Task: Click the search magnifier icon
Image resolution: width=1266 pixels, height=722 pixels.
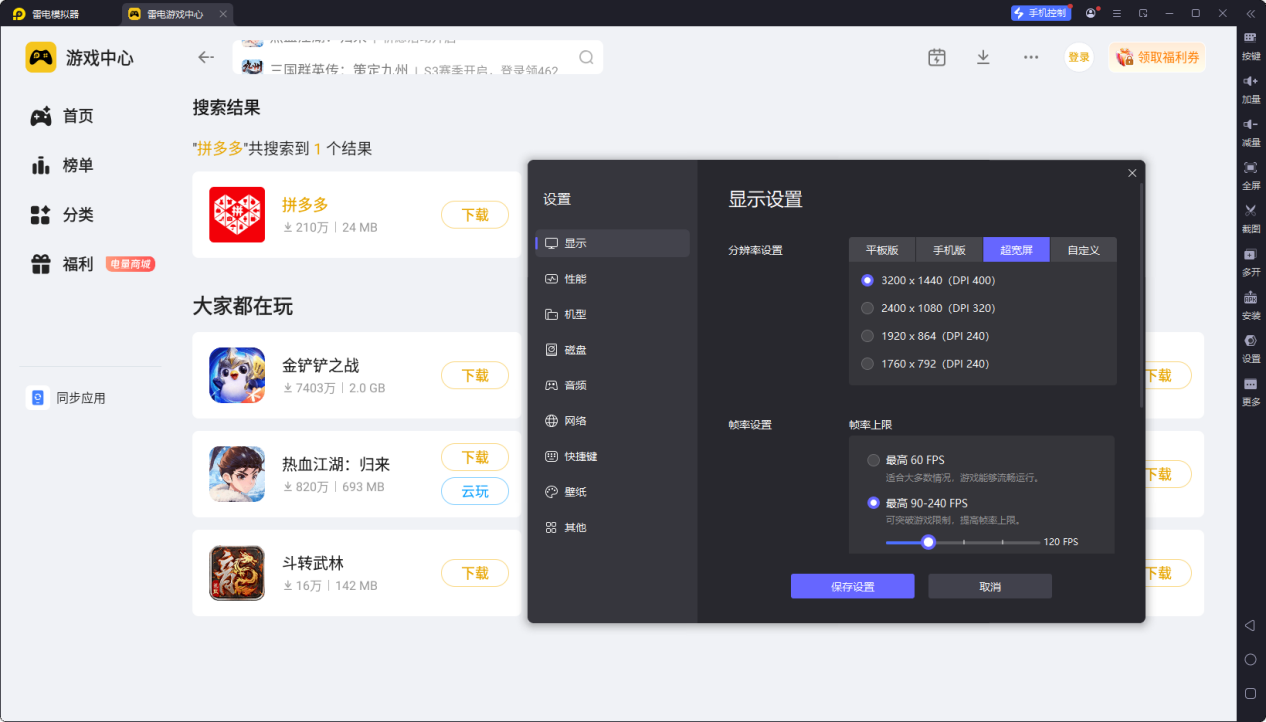Action: tap(586, 57)
